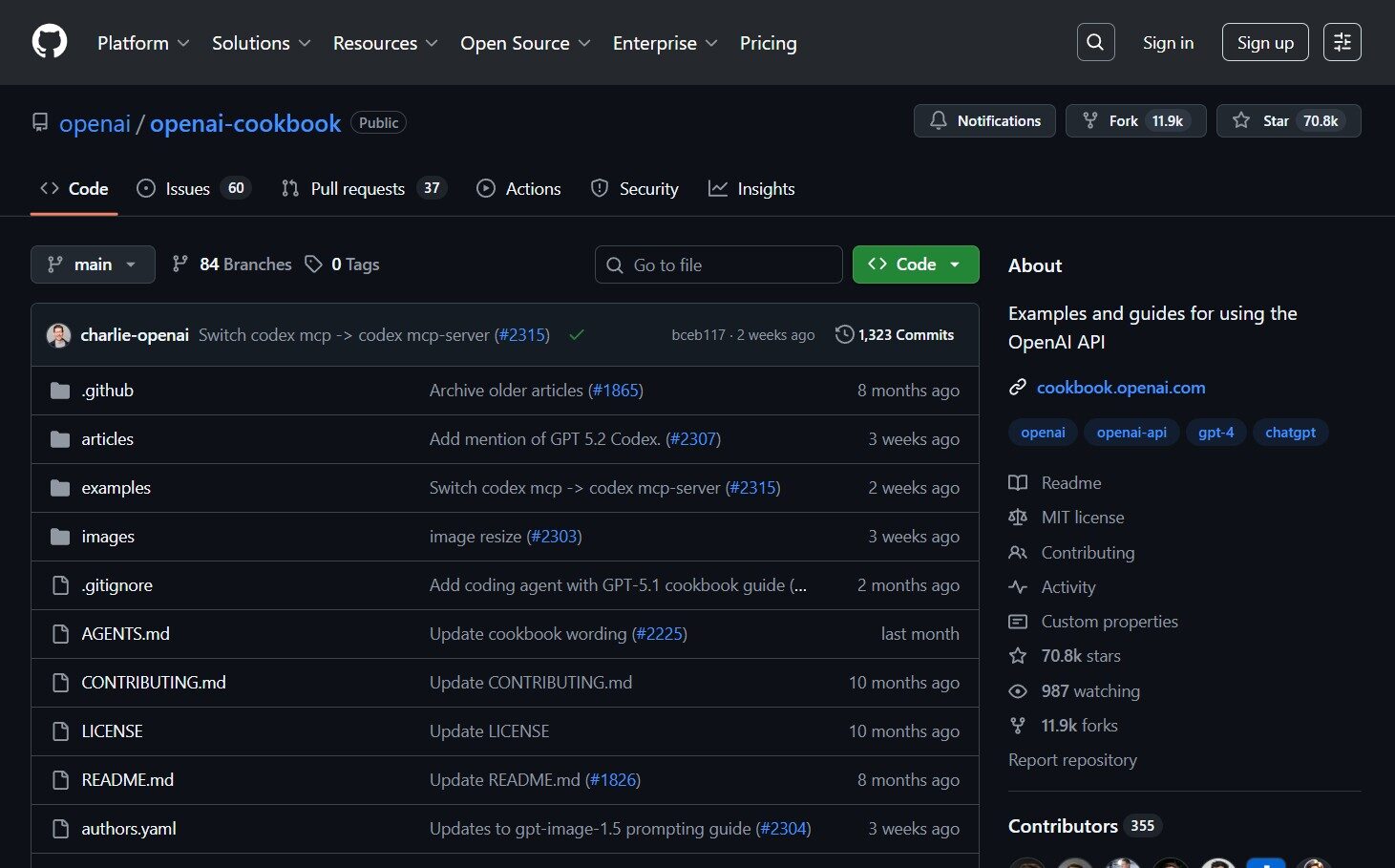Click the commit history clock icon
Image resolution: width=1395 pixels, height=868 pixels.
844,335
